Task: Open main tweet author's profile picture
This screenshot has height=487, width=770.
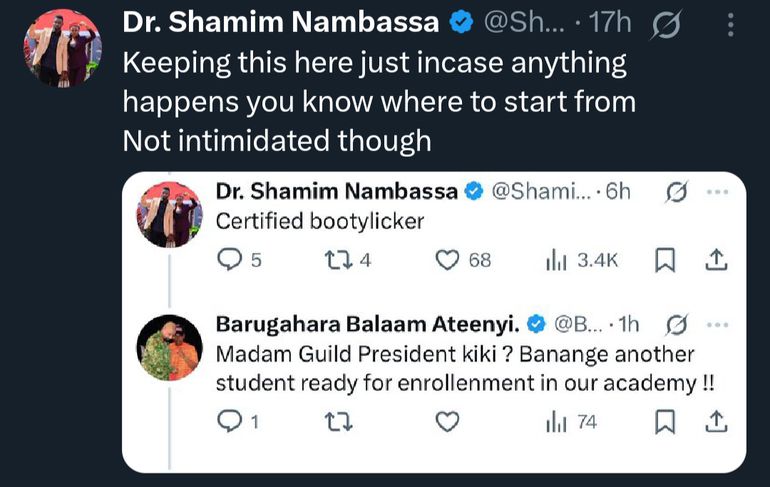Action: point(62,47)
